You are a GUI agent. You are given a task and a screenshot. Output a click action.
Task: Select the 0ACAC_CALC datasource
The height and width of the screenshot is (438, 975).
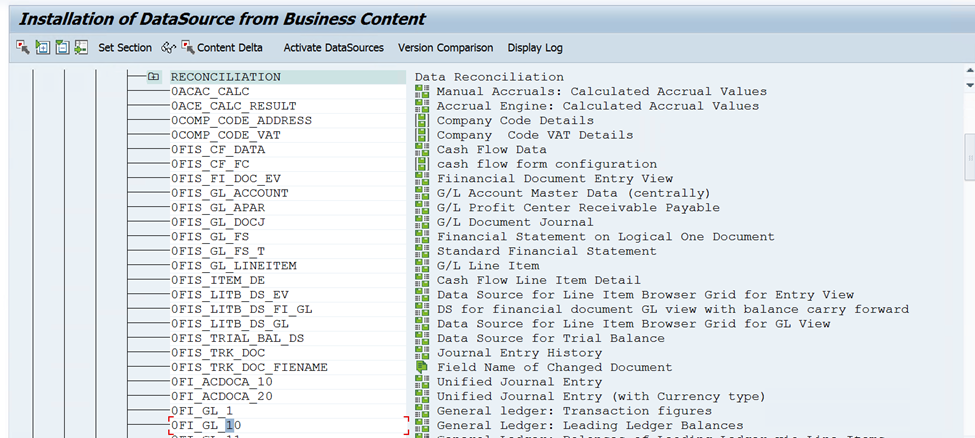pos(210,92)
